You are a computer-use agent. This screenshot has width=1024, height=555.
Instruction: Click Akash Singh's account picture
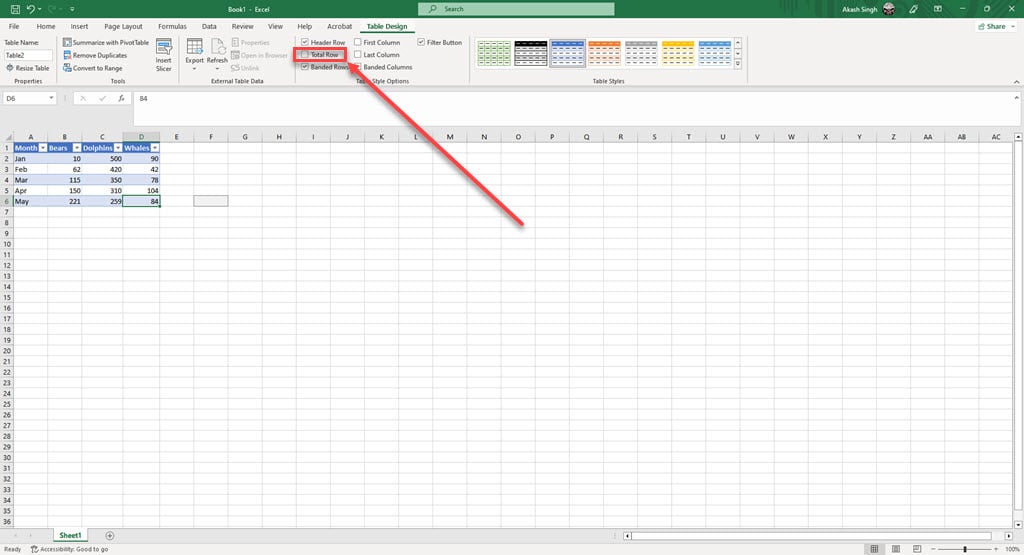[x=889, y=9]
